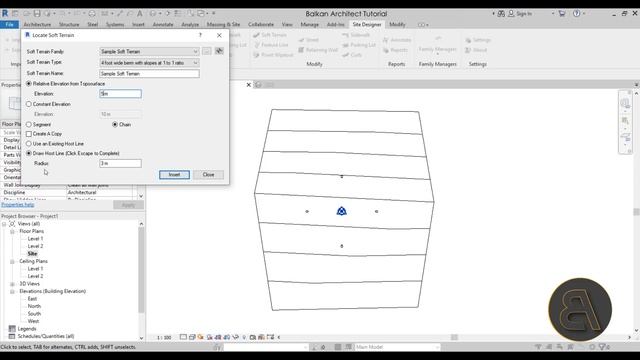Open the File tab
640x360 pixels.
coord(9,24)
